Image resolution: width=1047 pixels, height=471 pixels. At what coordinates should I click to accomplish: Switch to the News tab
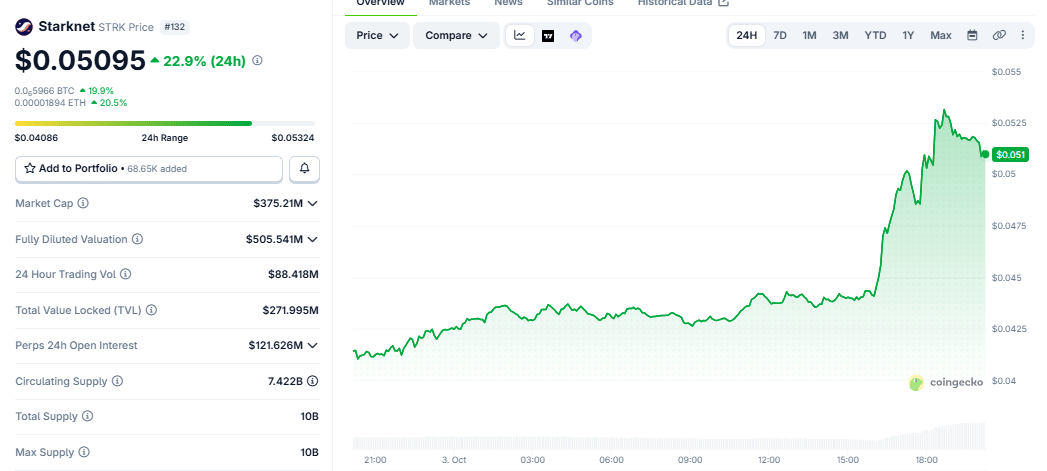(508, 3)
